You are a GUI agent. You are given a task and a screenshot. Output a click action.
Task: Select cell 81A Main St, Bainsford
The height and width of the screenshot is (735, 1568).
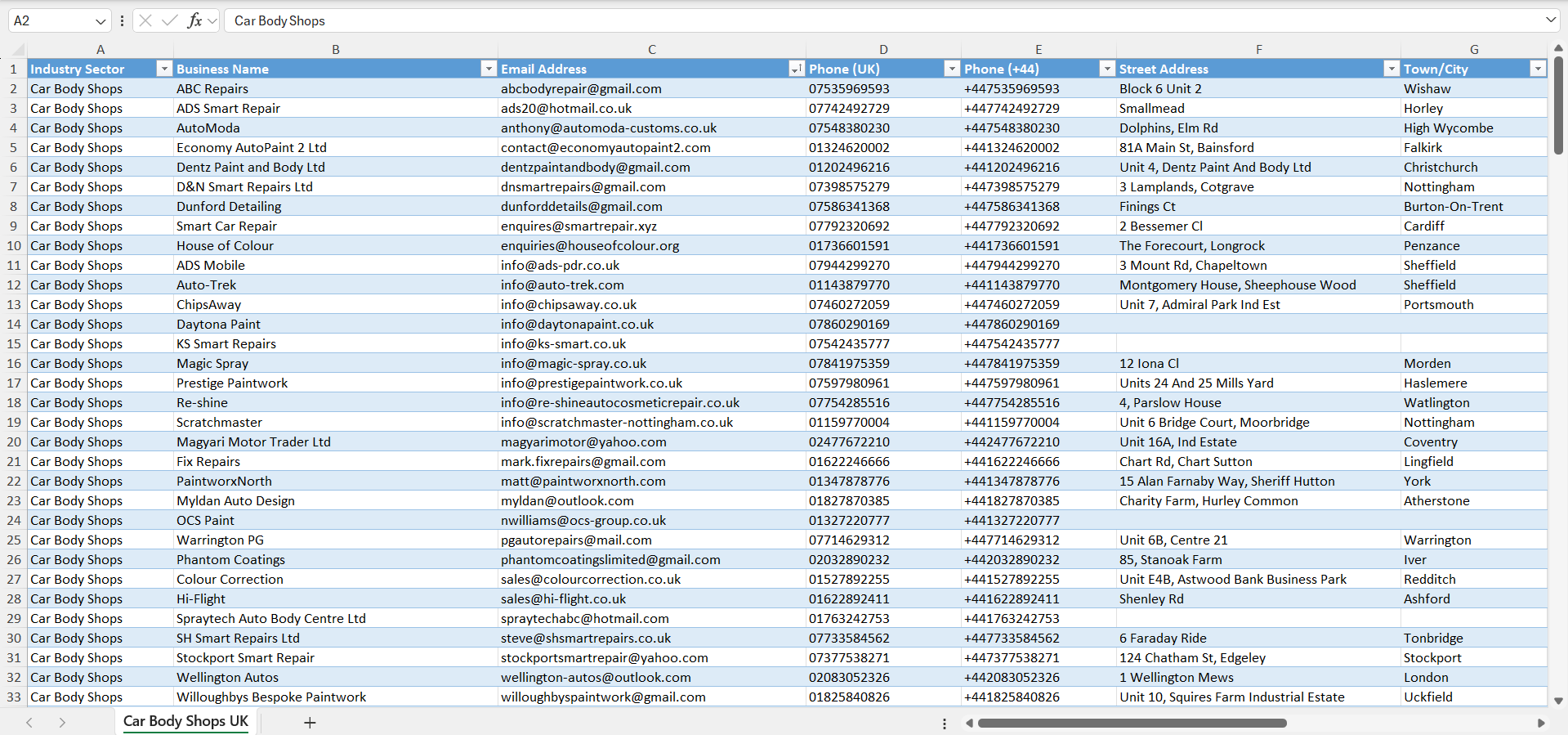click(x=1258, y=147)
